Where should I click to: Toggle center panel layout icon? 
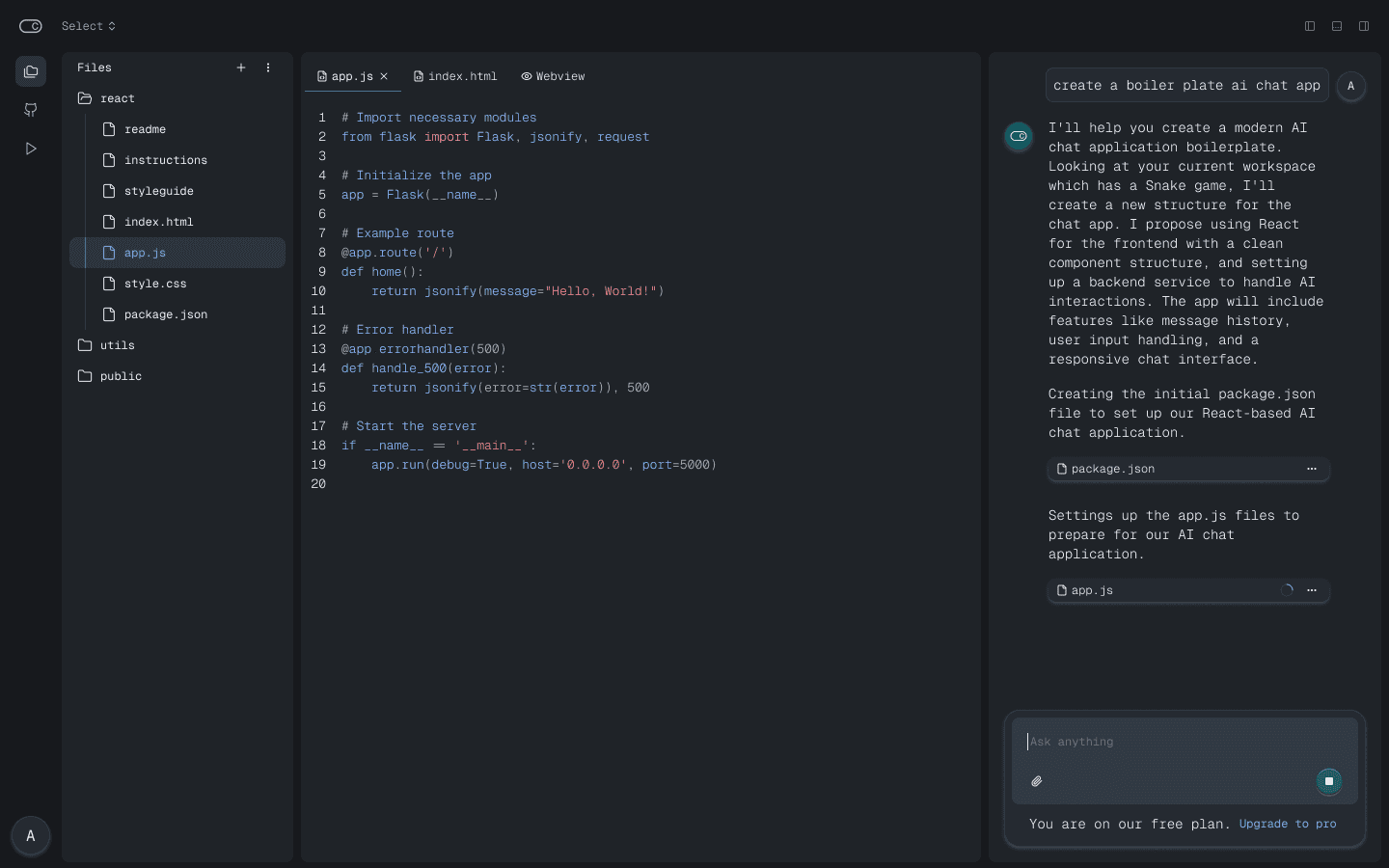1337,26
